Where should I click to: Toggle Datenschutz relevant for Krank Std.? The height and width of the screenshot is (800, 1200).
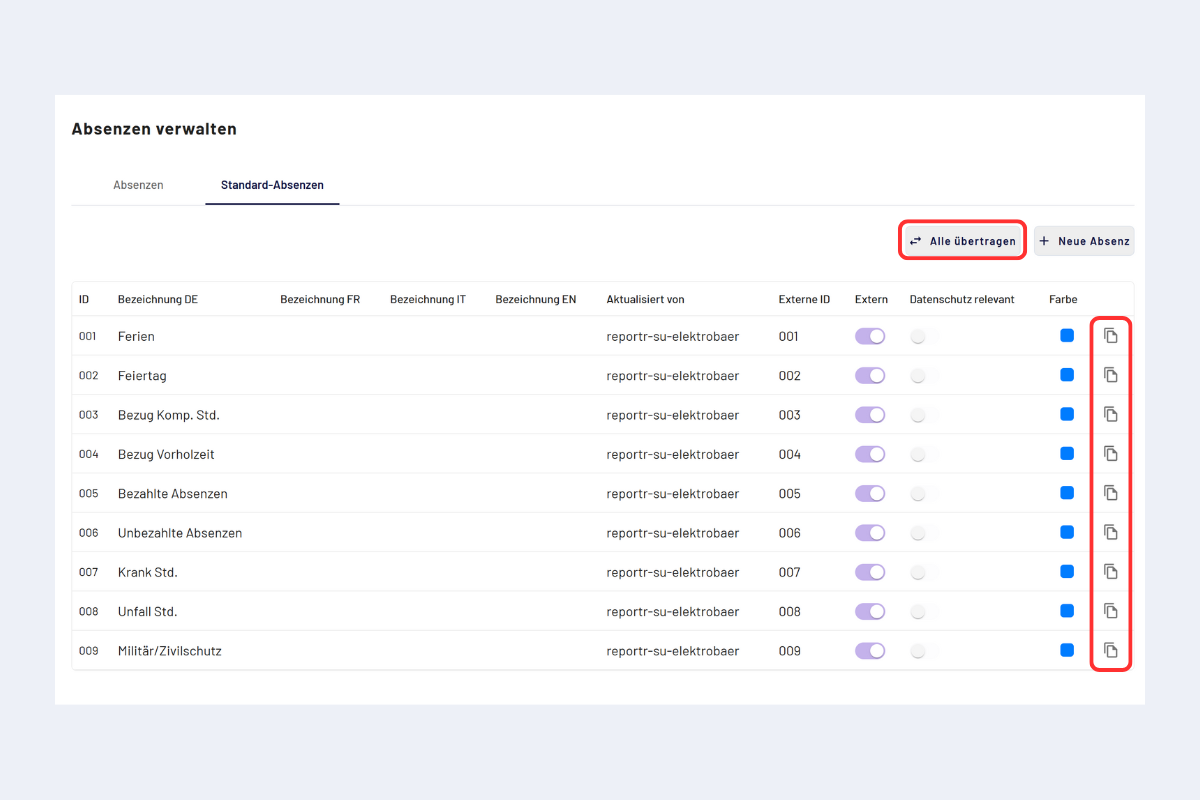(x=919, y=572)
